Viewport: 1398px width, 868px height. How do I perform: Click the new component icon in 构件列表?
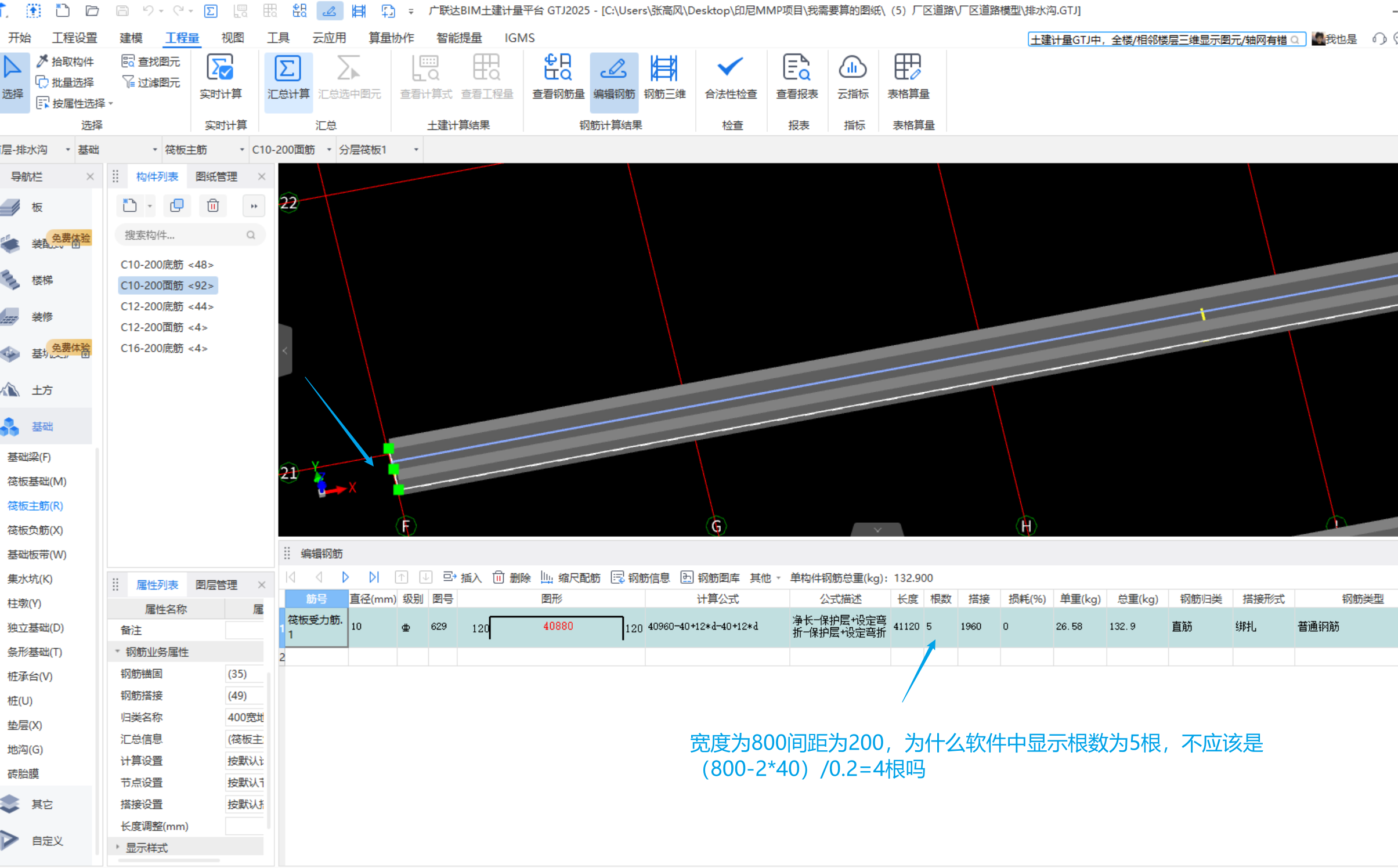coord(130,205)
